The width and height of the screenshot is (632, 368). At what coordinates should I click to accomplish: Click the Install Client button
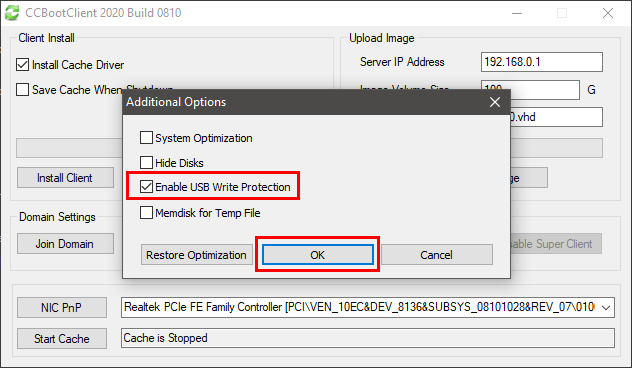(x=65, y=178)
